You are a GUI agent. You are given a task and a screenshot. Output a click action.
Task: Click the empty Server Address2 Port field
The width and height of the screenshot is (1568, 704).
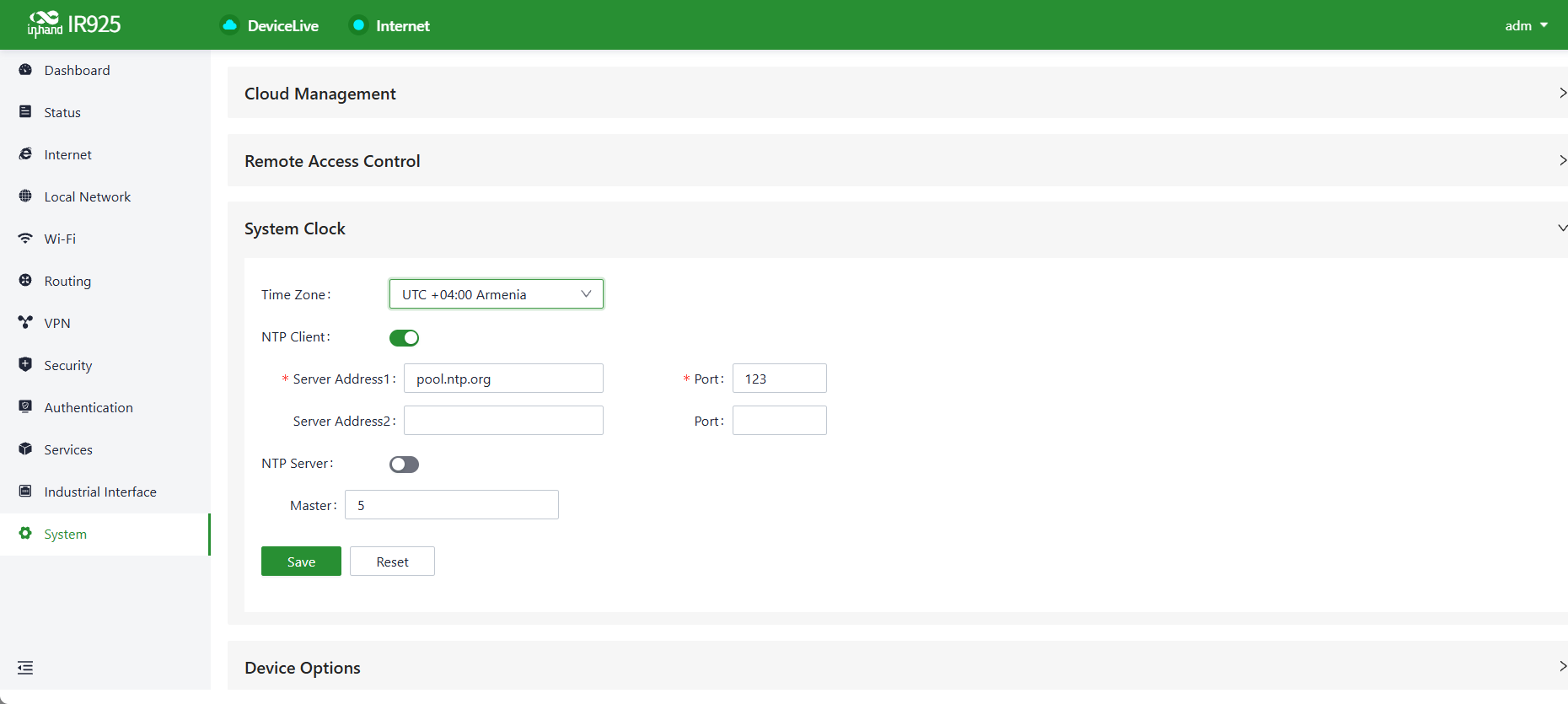pos(780,421)
